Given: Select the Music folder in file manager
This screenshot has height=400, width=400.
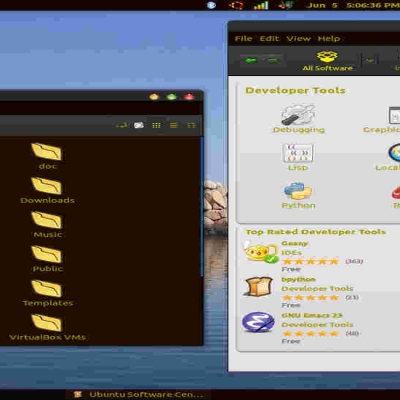Looking at the screenshot, I should (x=47, y=225).
